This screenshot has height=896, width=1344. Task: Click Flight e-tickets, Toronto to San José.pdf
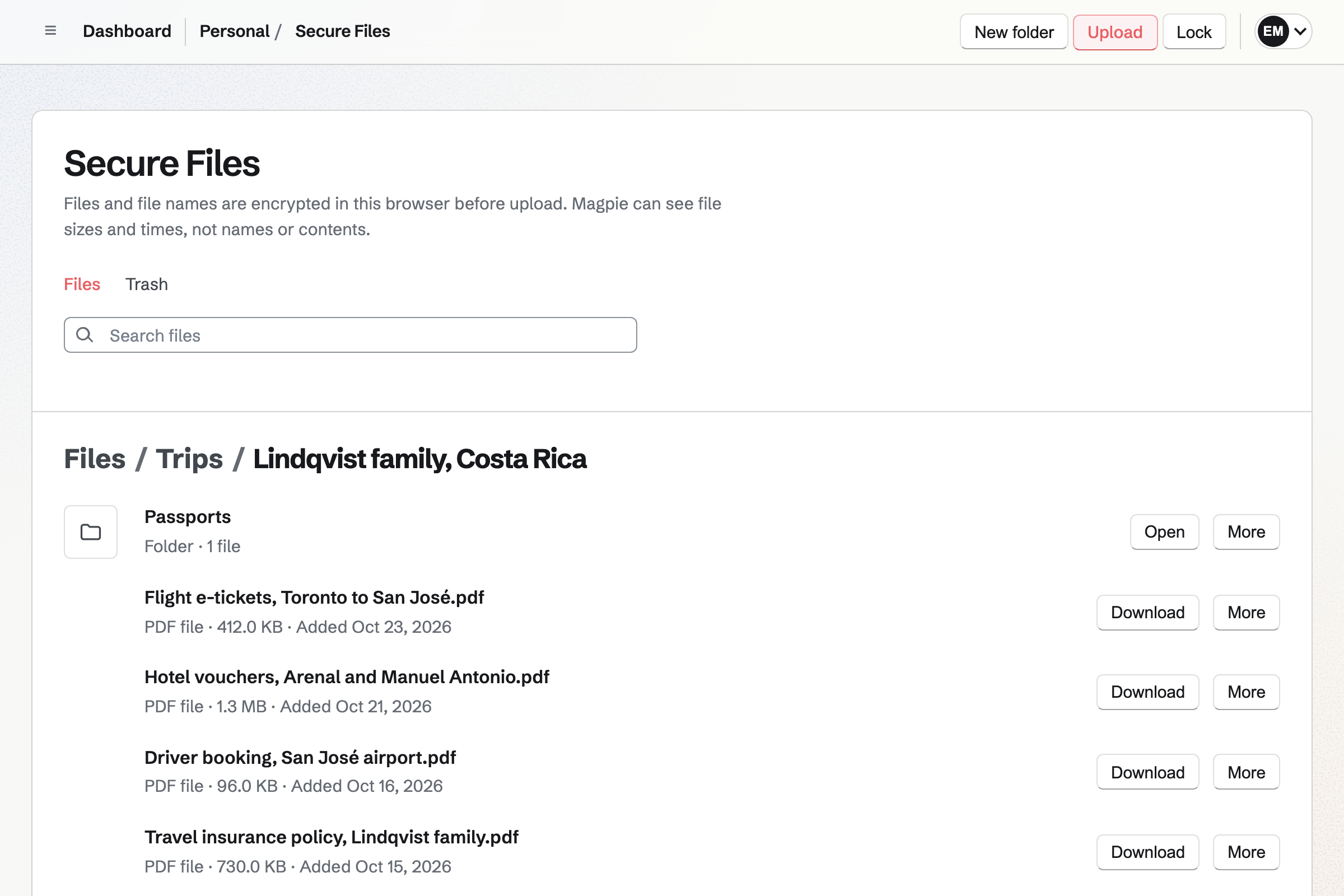tap(314, 597)
